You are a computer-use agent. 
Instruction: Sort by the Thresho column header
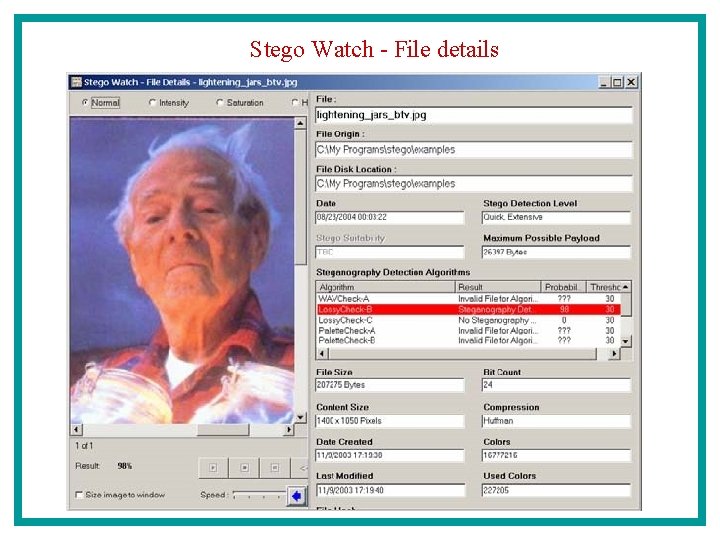coord(604,287)
